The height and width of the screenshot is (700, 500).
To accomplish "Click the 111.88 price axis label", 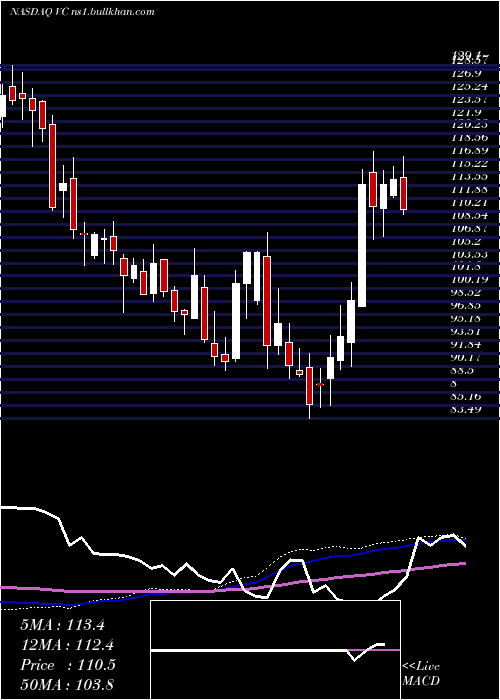I will pos(469,190).
